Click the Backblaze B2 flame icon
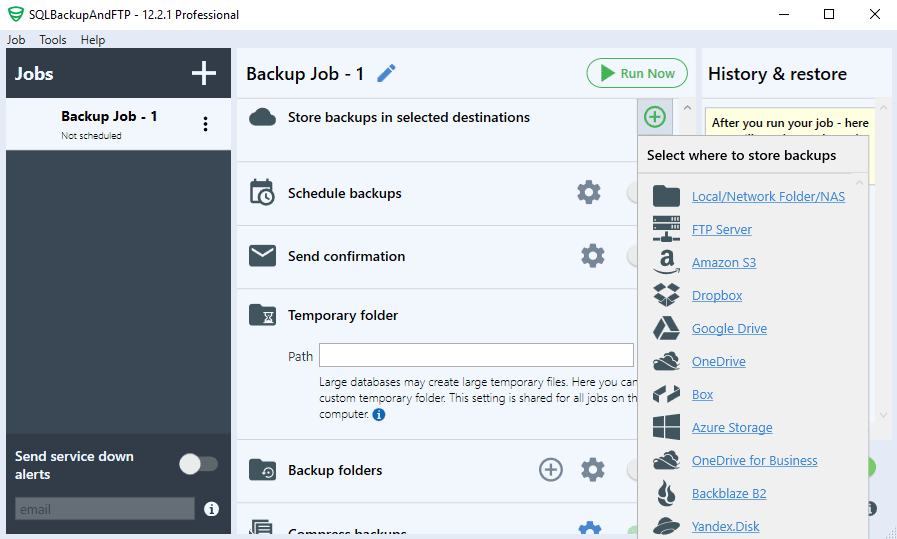The width and height of the screenshot is (897, 539). (x=666, y=493)
